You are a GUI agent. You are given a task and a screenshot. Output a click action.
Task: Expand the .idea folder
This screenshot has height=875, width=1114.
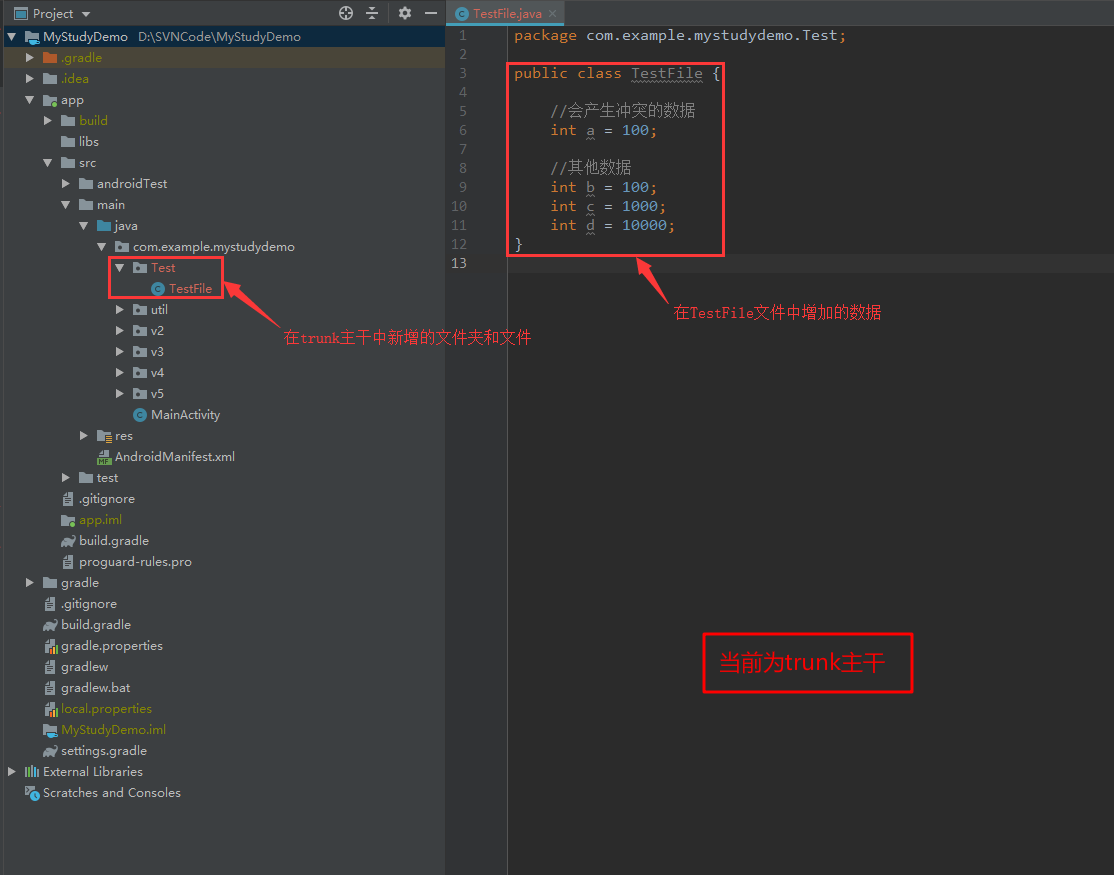30,78
